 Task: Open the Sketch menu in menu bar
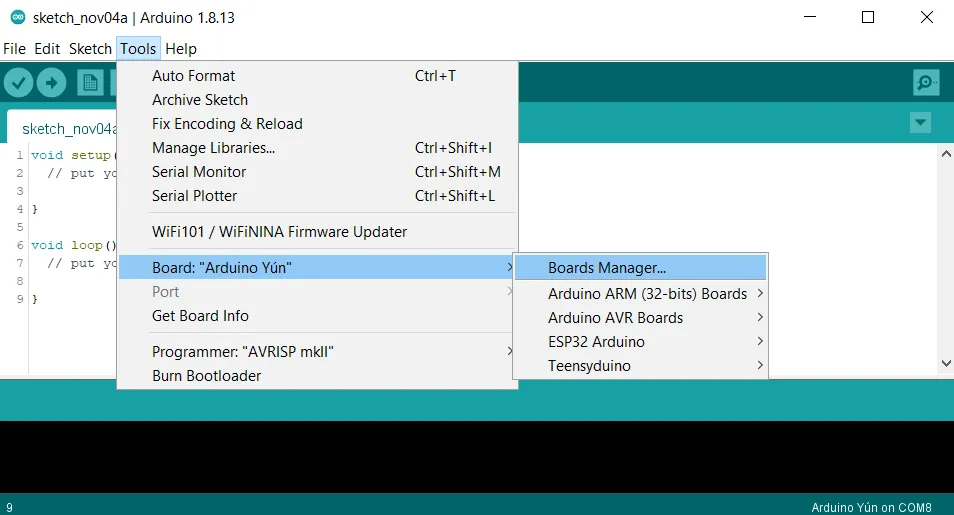tap(90, 49)
